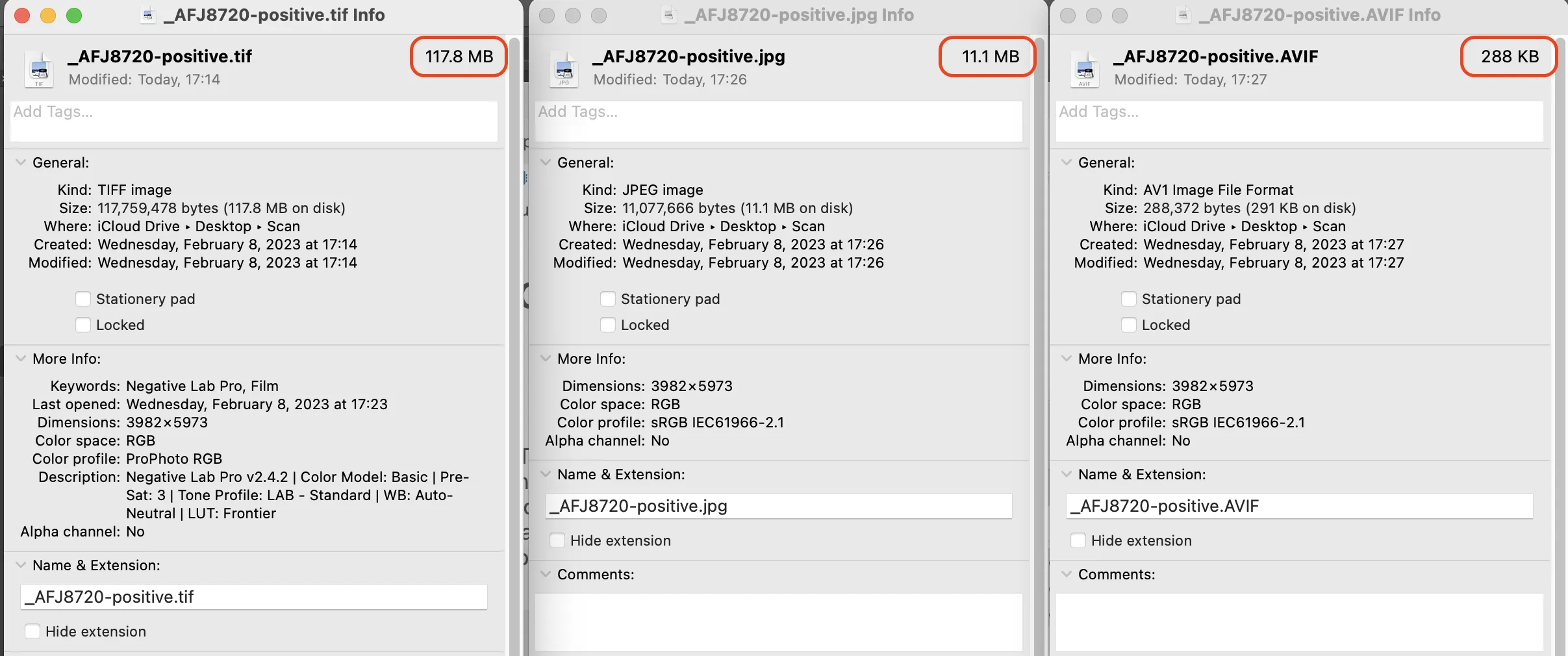Click the TIFF file icon in the tif Info header

coord(39,69)
